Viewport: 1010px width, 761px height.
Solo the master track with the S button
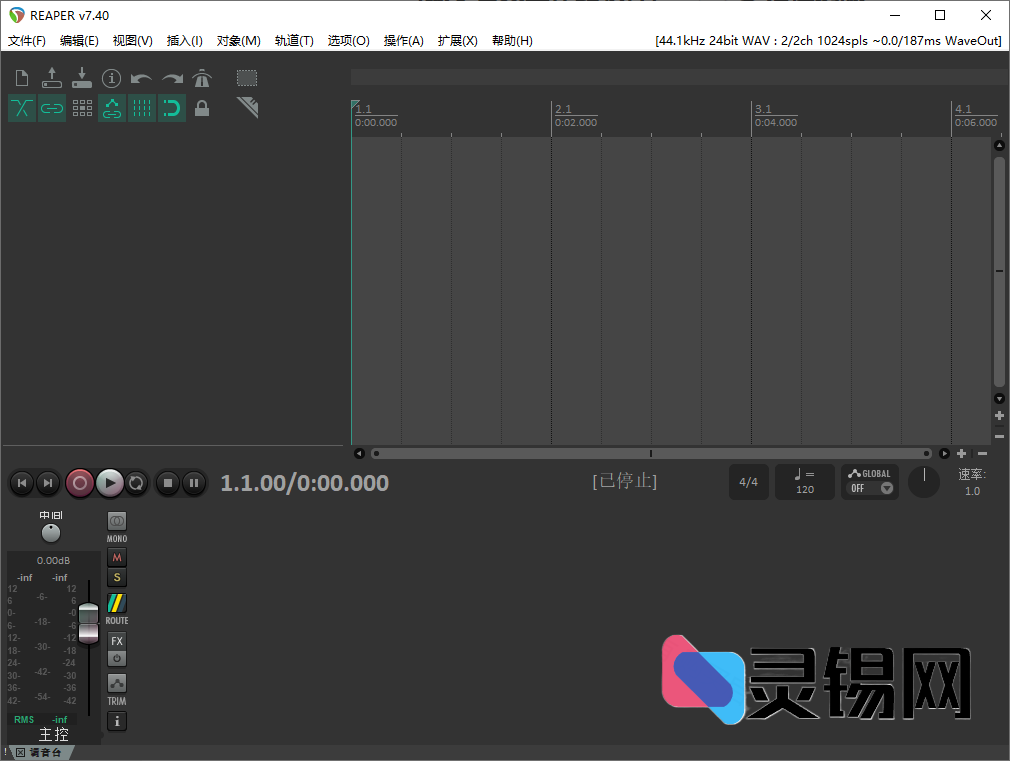click(116, 577)
